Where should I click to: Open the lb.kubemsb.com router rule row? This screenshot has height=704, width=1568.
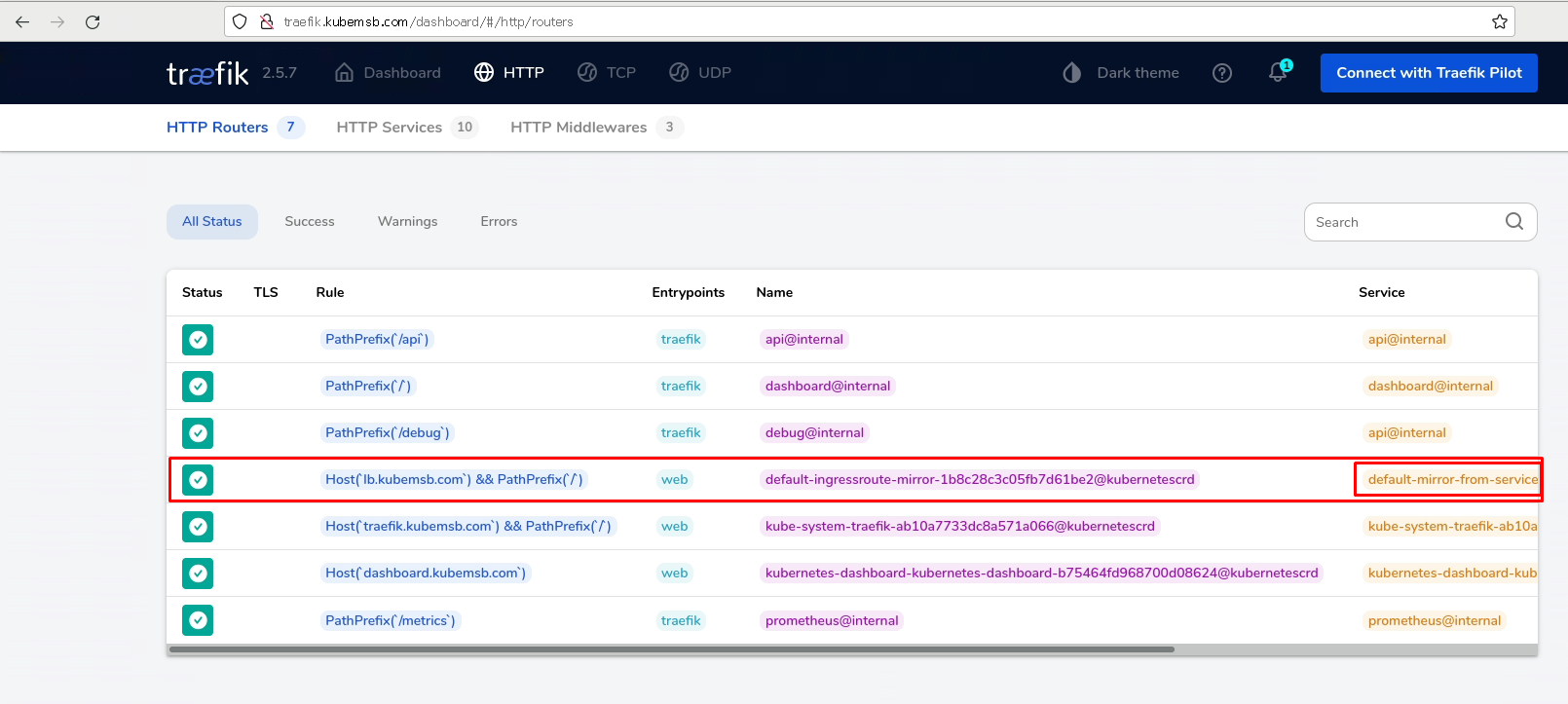(x=454, y=479)
